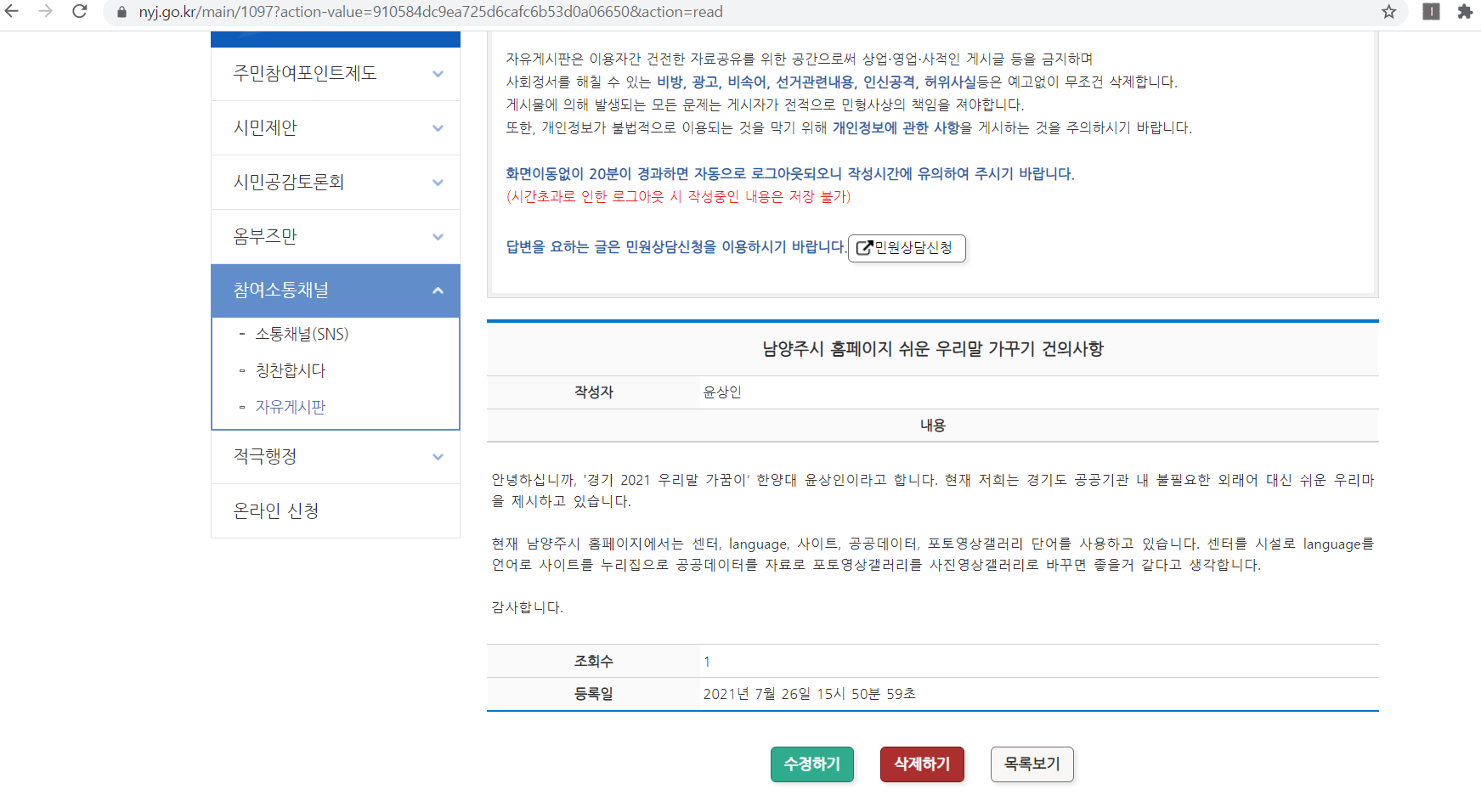Select 자유게시판 in the sidebar

tap(291, 408)
